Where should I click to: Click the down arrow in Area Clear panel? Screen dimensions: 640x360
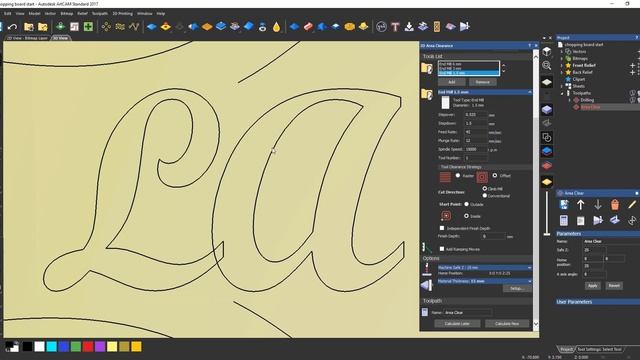point(598,205)
